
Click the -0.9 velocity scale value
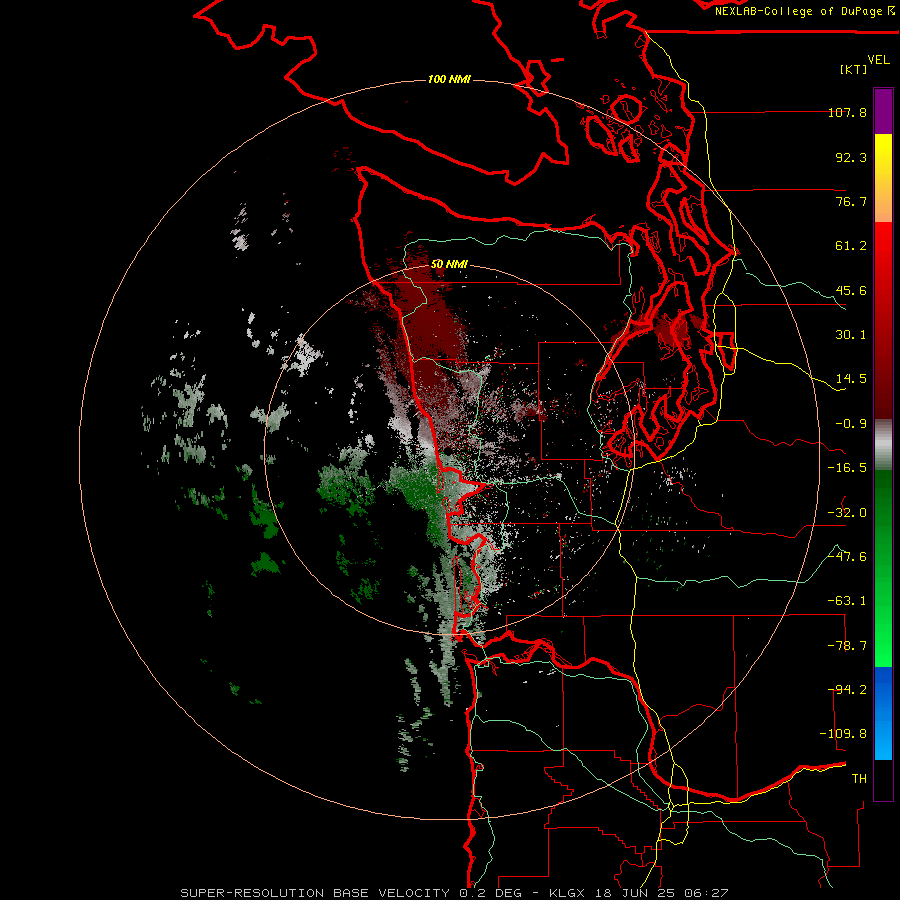pos(851,424)
